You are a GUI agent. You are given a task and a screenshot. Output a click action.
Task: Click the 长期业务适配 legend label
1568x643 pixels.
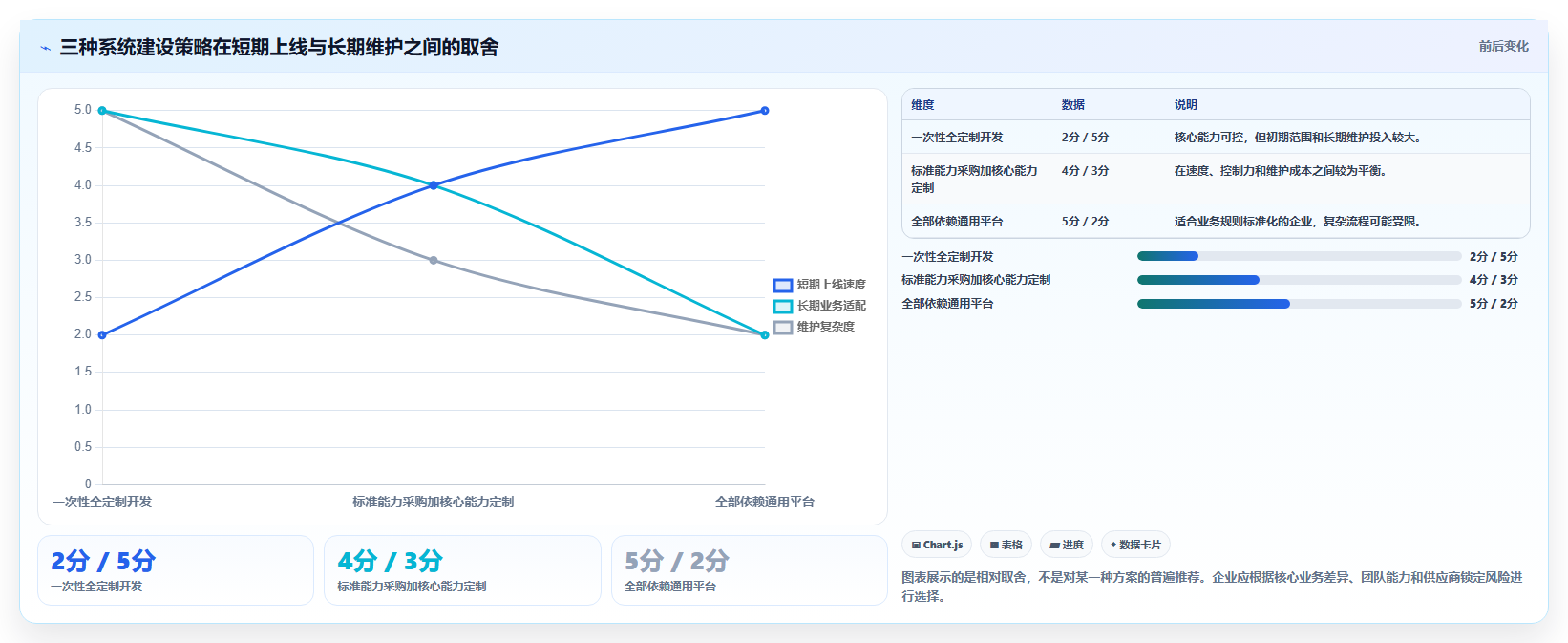831,306
